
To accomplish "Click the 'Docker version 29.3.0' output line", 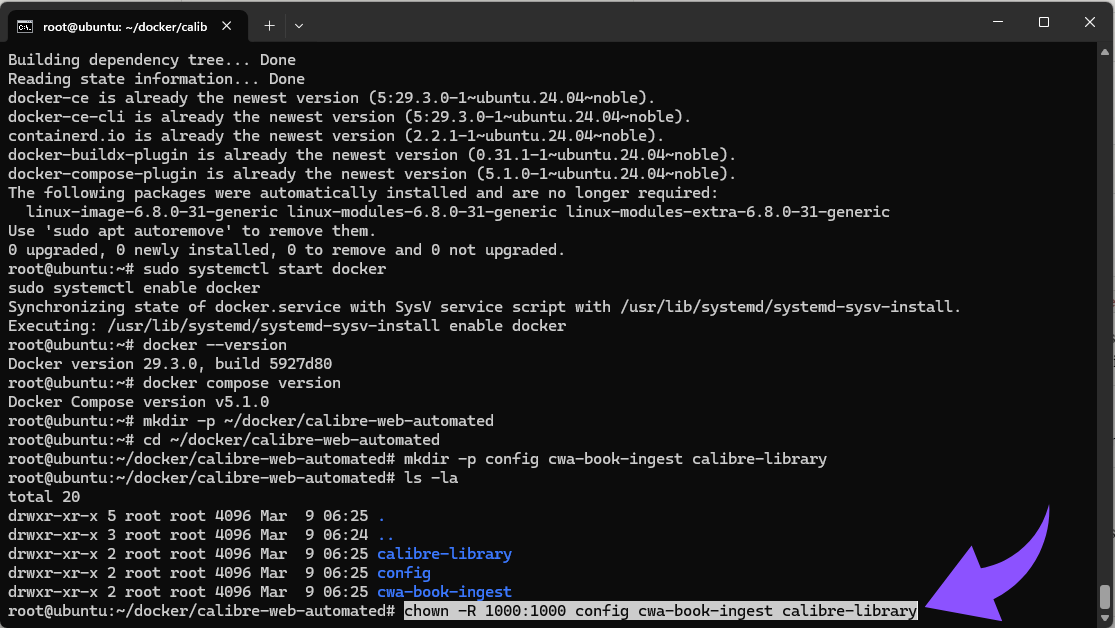I will point(170,364).
